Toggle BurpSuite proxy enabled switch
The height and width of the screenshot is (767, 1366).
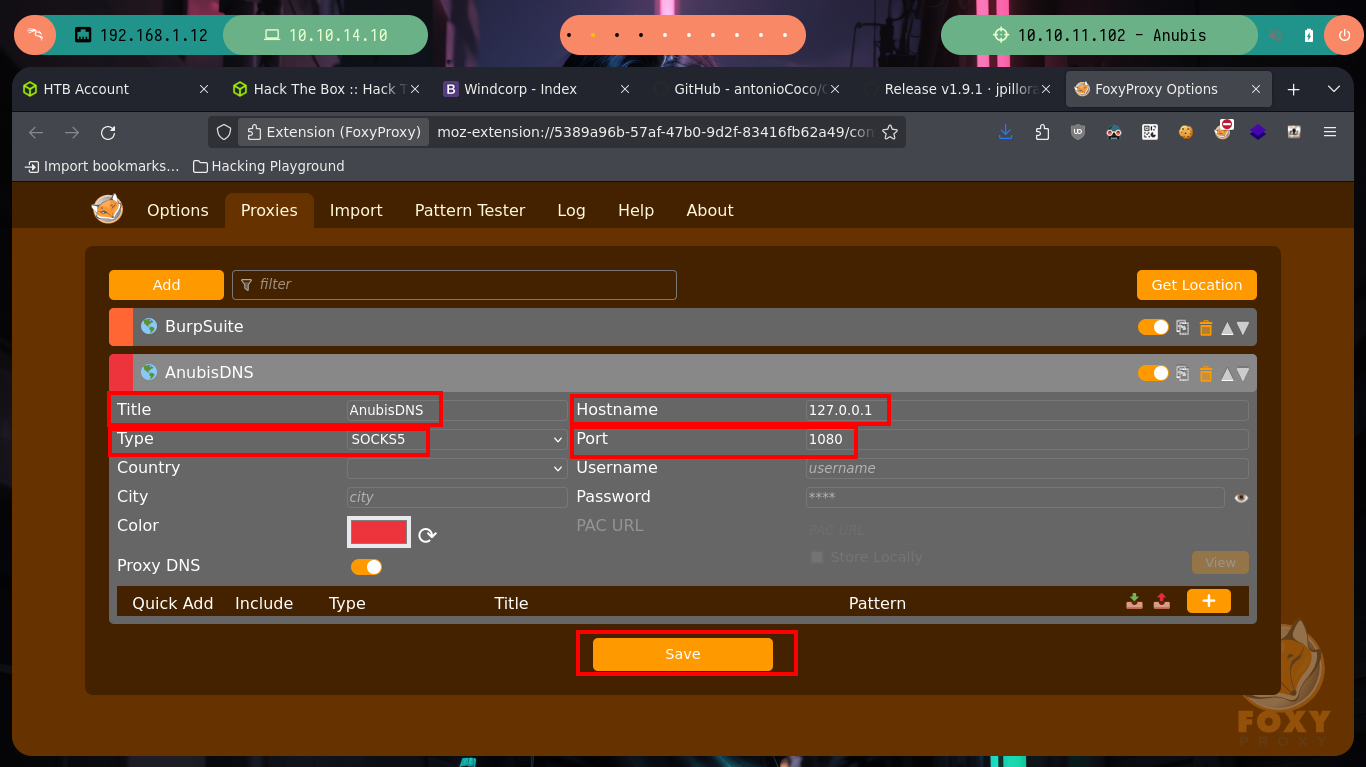coord(1153,327)
